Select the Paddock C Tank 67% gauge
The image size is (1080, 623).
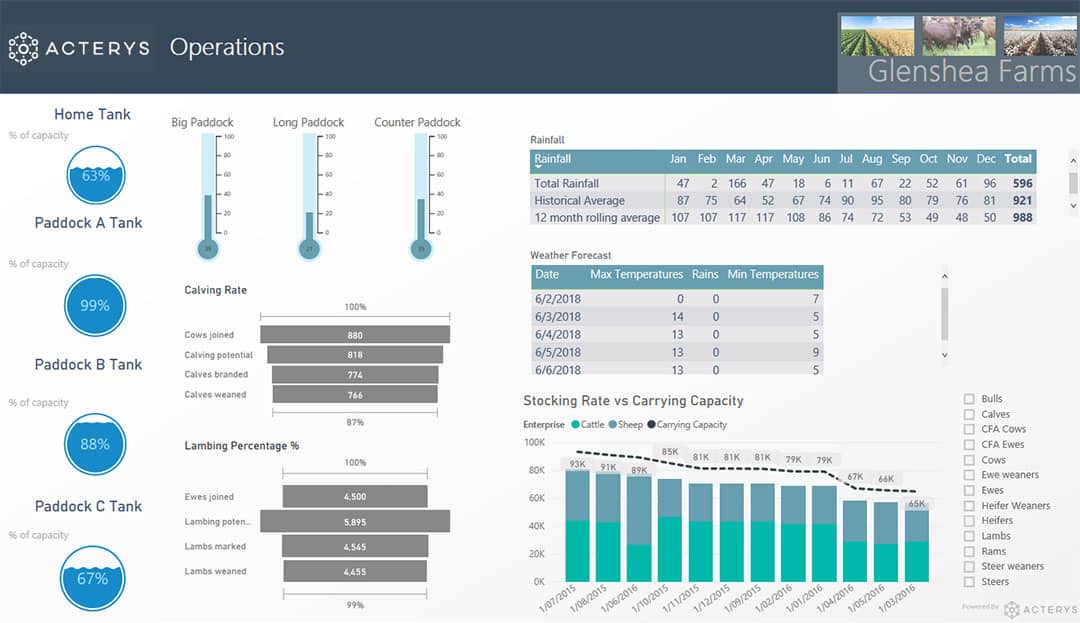95,578
